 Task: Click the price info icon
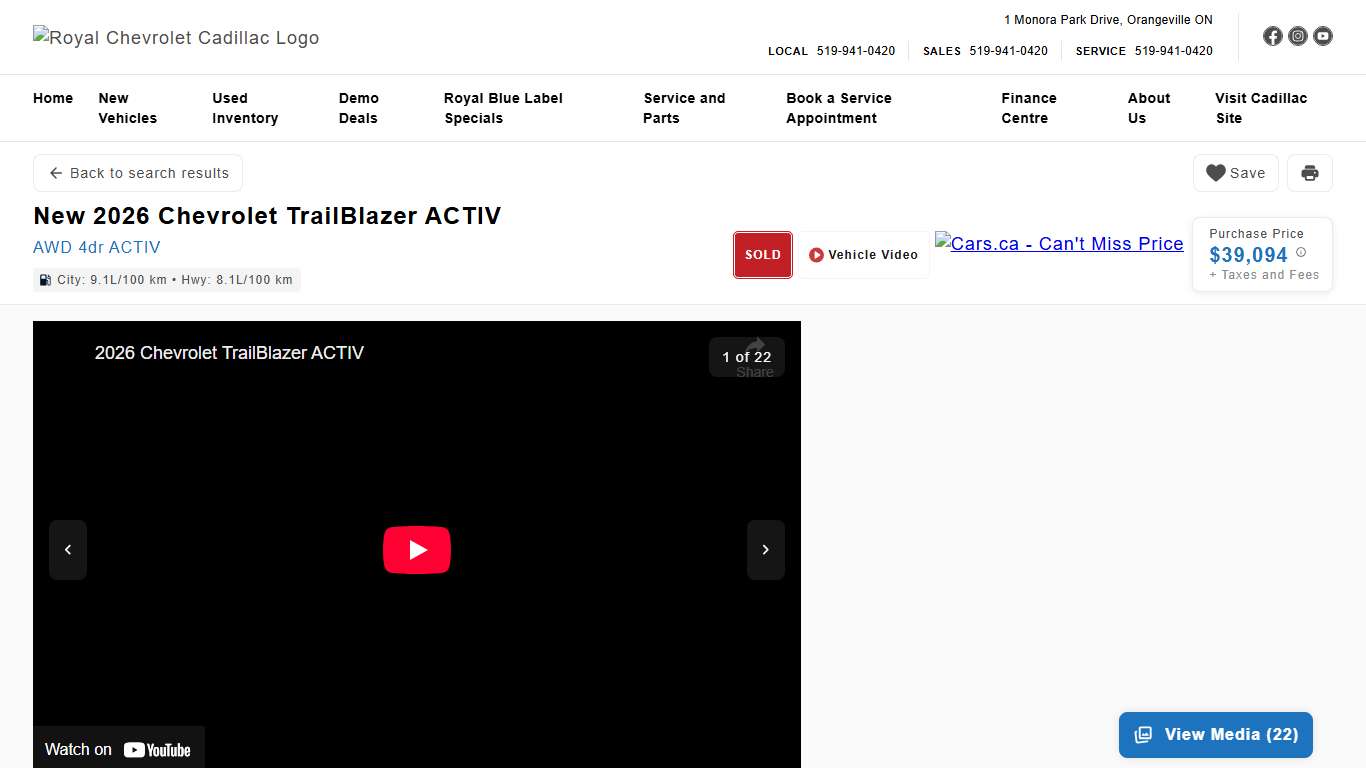pos(1301,253)
